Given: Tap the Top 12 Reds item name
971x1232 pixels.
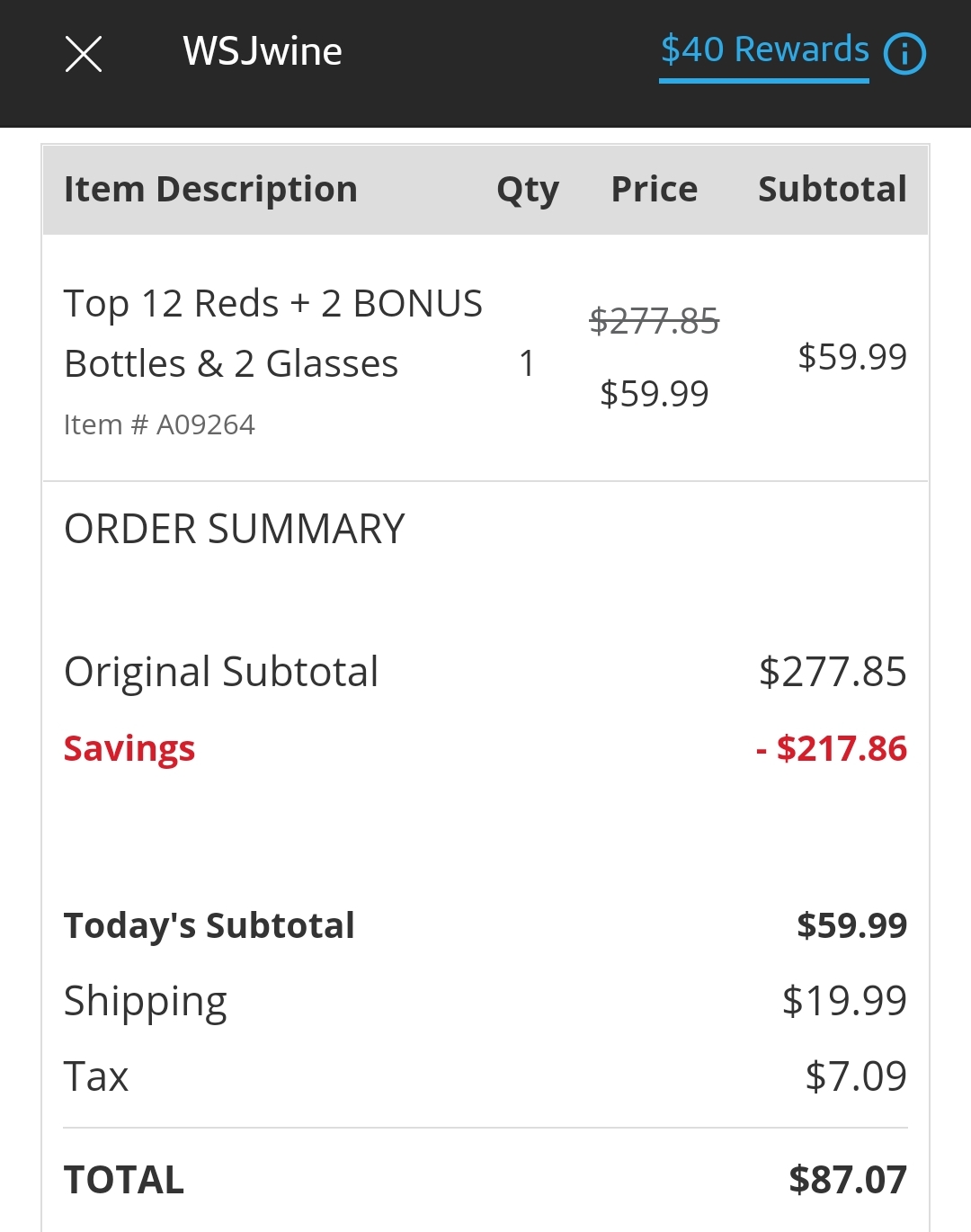Looking at the screenshot, I should pos(273,334).
